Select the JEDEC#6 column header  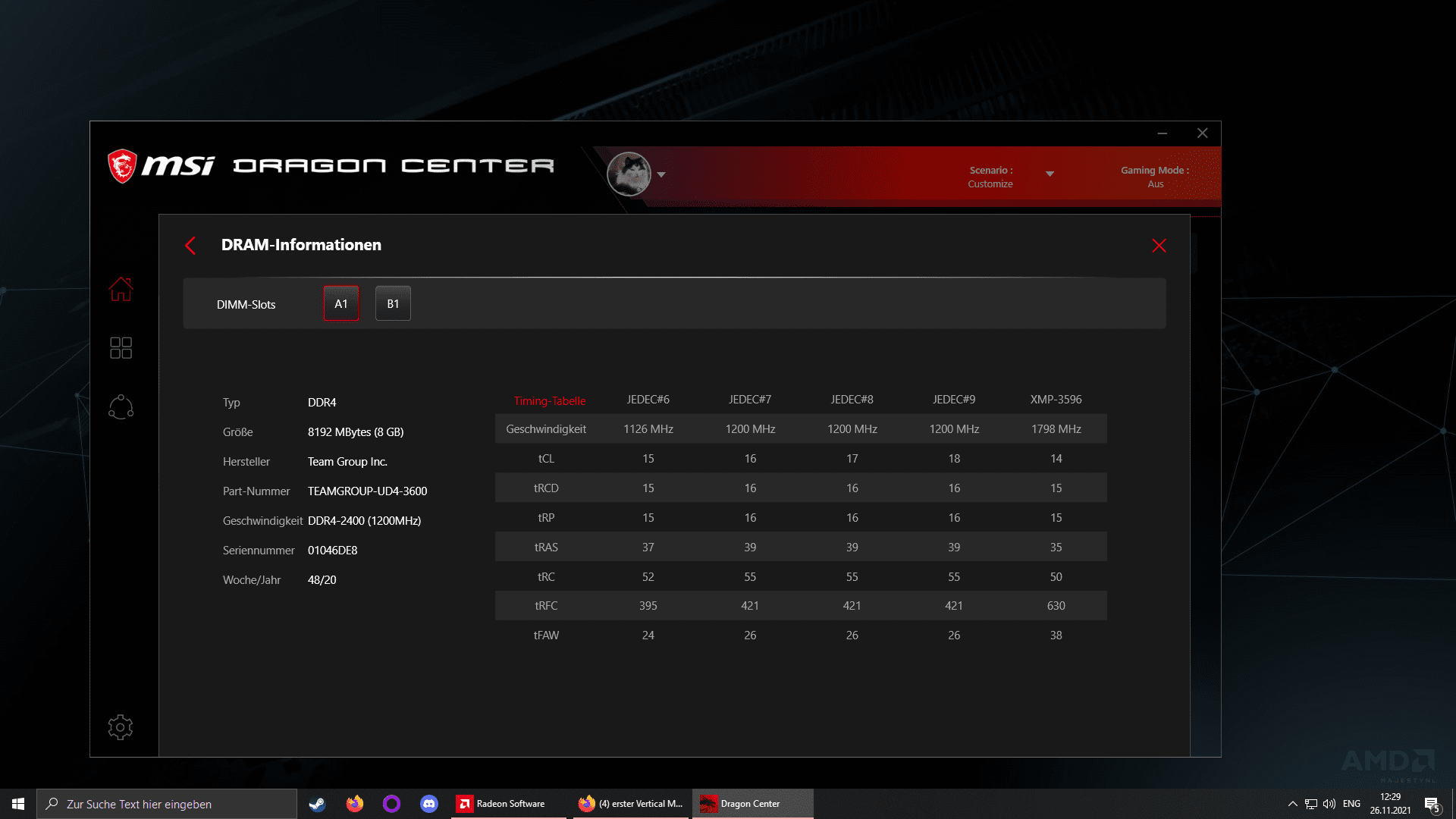[x=648, y=399]
